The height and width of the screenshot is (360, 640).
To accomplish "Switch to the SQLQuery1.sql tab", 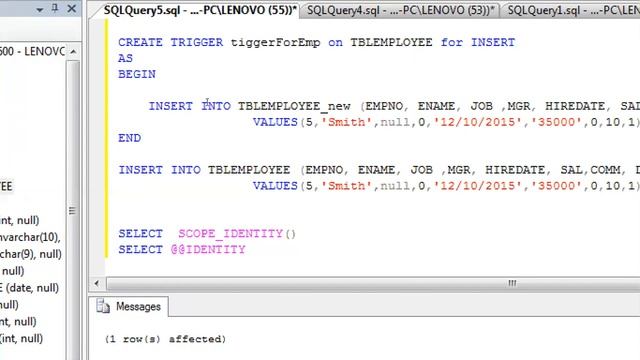I will pyautogui.click(x=571, y=10).
